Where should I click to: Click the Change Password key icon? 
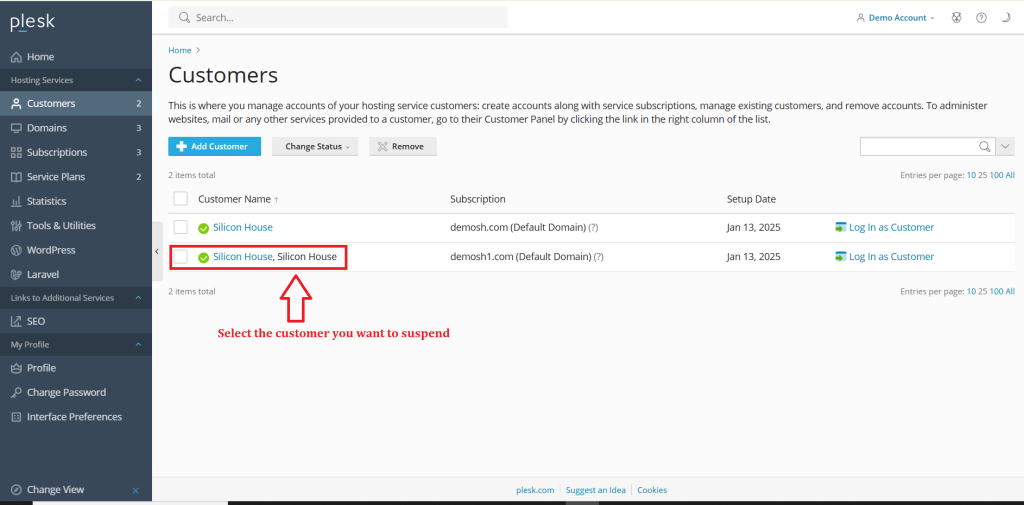16,393
